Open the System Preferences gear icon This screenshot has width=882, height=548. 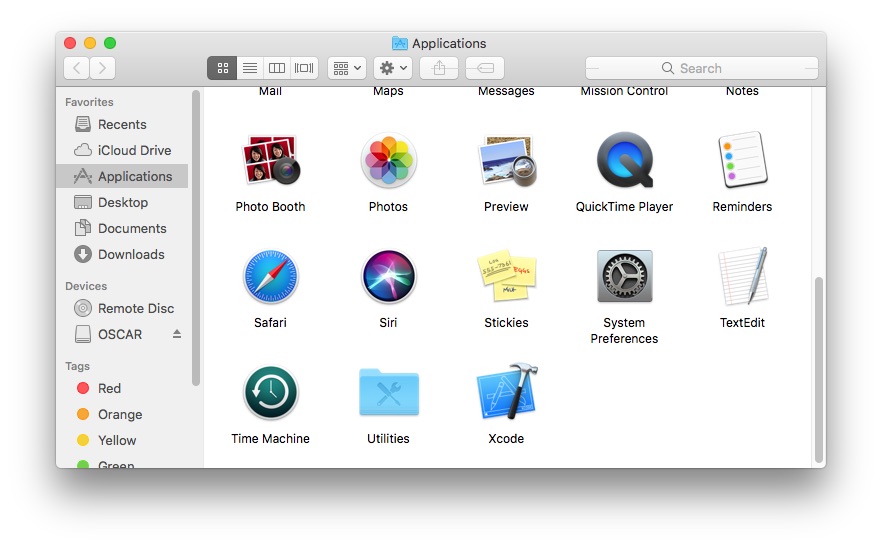pyautogui.click(x=624, y=276)
